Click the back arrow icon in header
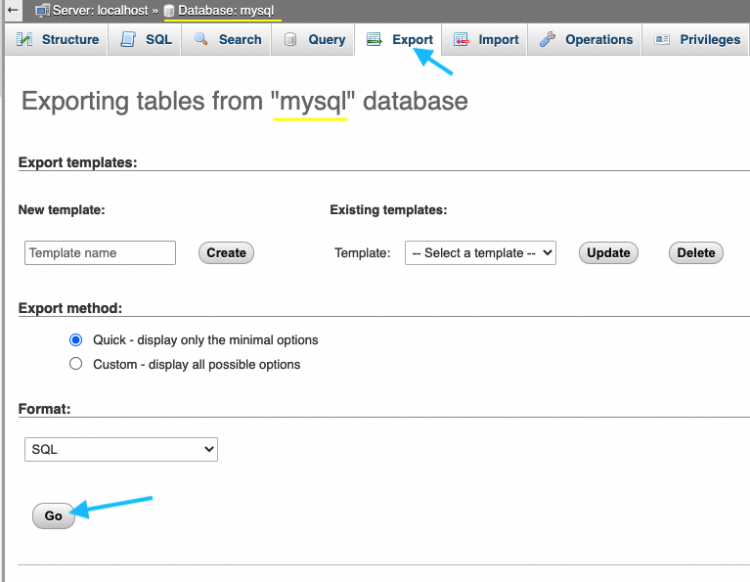The height and width of the screenshot is (582, 750). click(x=13, y=10)
